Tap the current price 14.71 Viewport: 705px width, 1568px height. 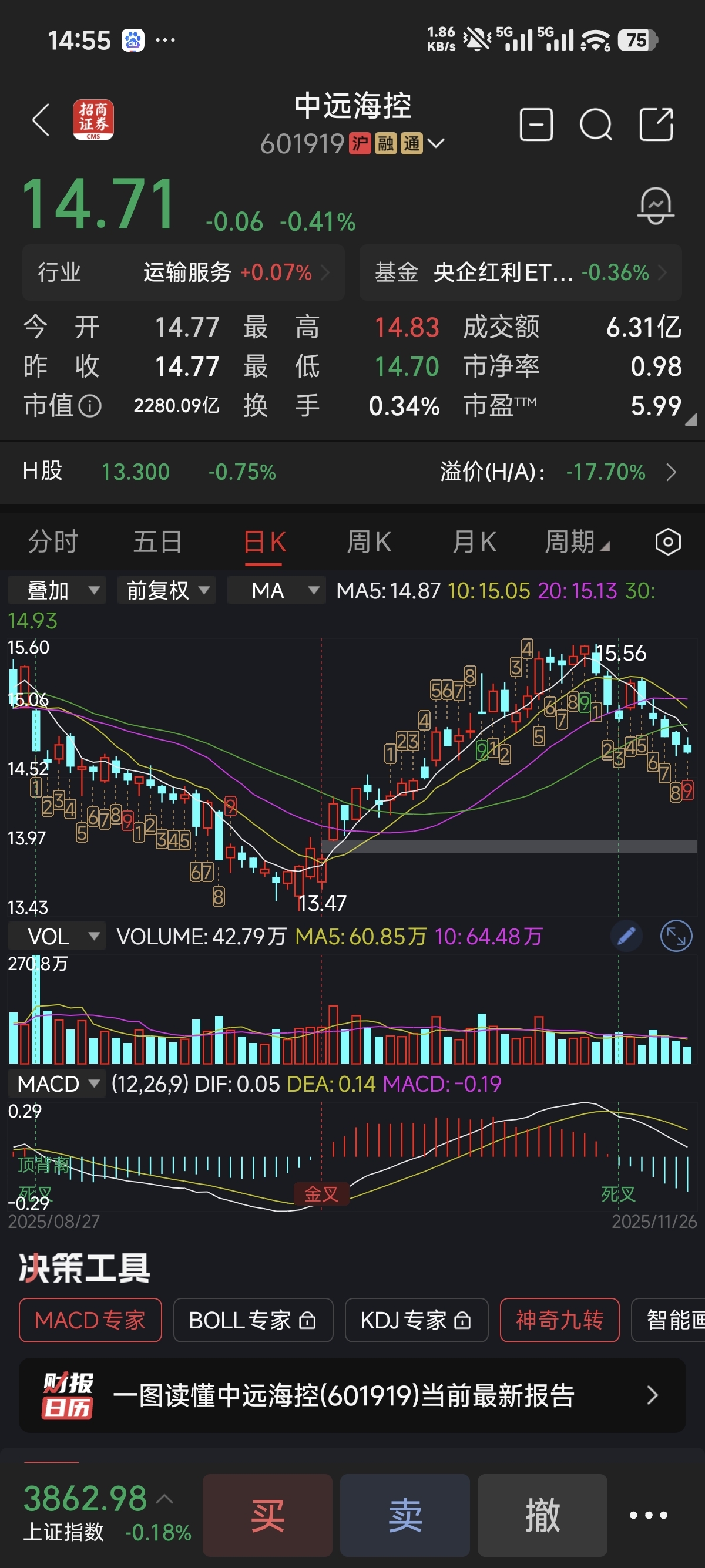[99, 204]
